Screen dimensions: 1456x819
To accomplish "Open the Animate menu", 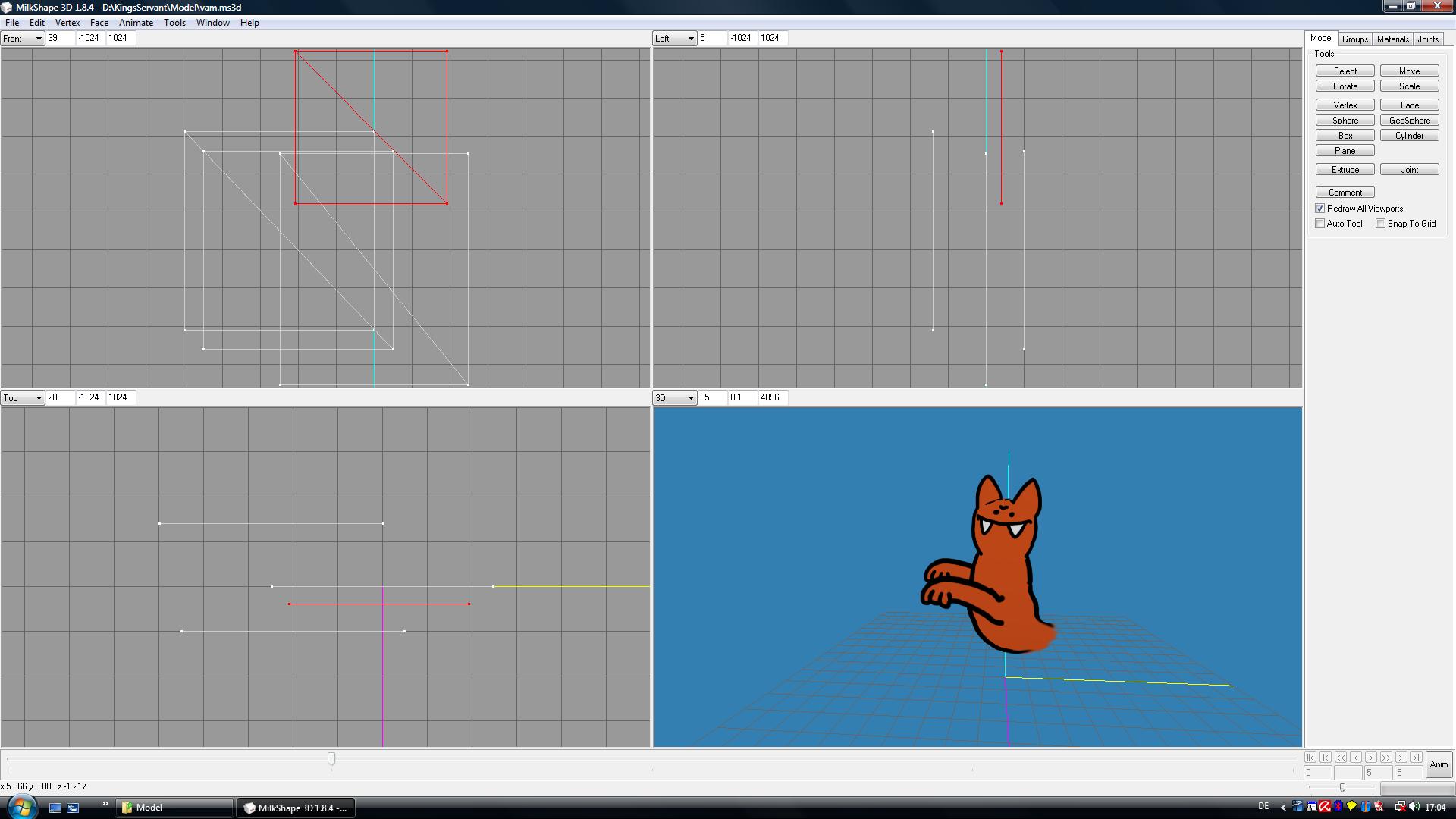I will coord(136,23).
